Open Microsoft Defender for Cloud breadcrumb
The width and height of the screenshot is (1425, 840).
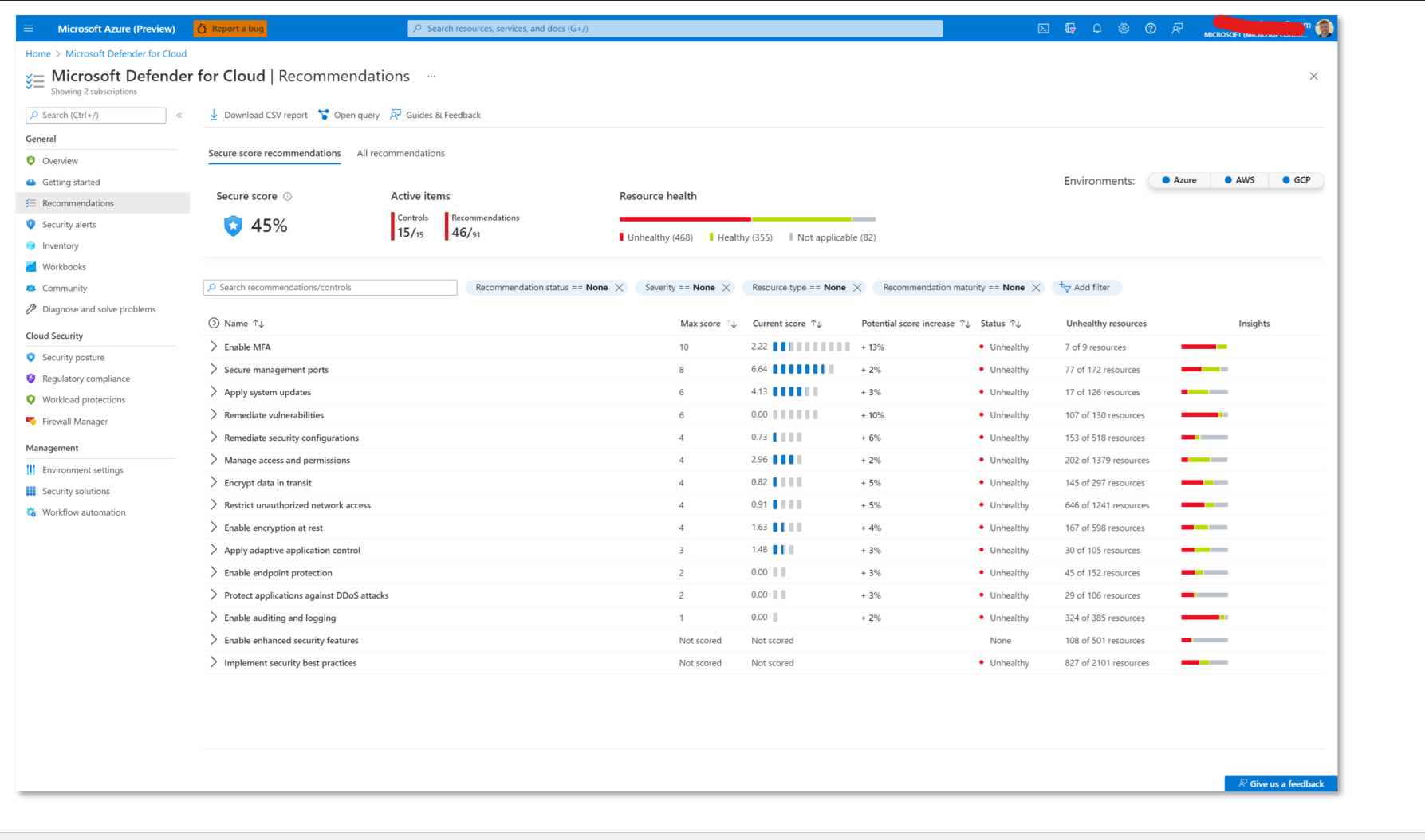(x=126, y=54)
